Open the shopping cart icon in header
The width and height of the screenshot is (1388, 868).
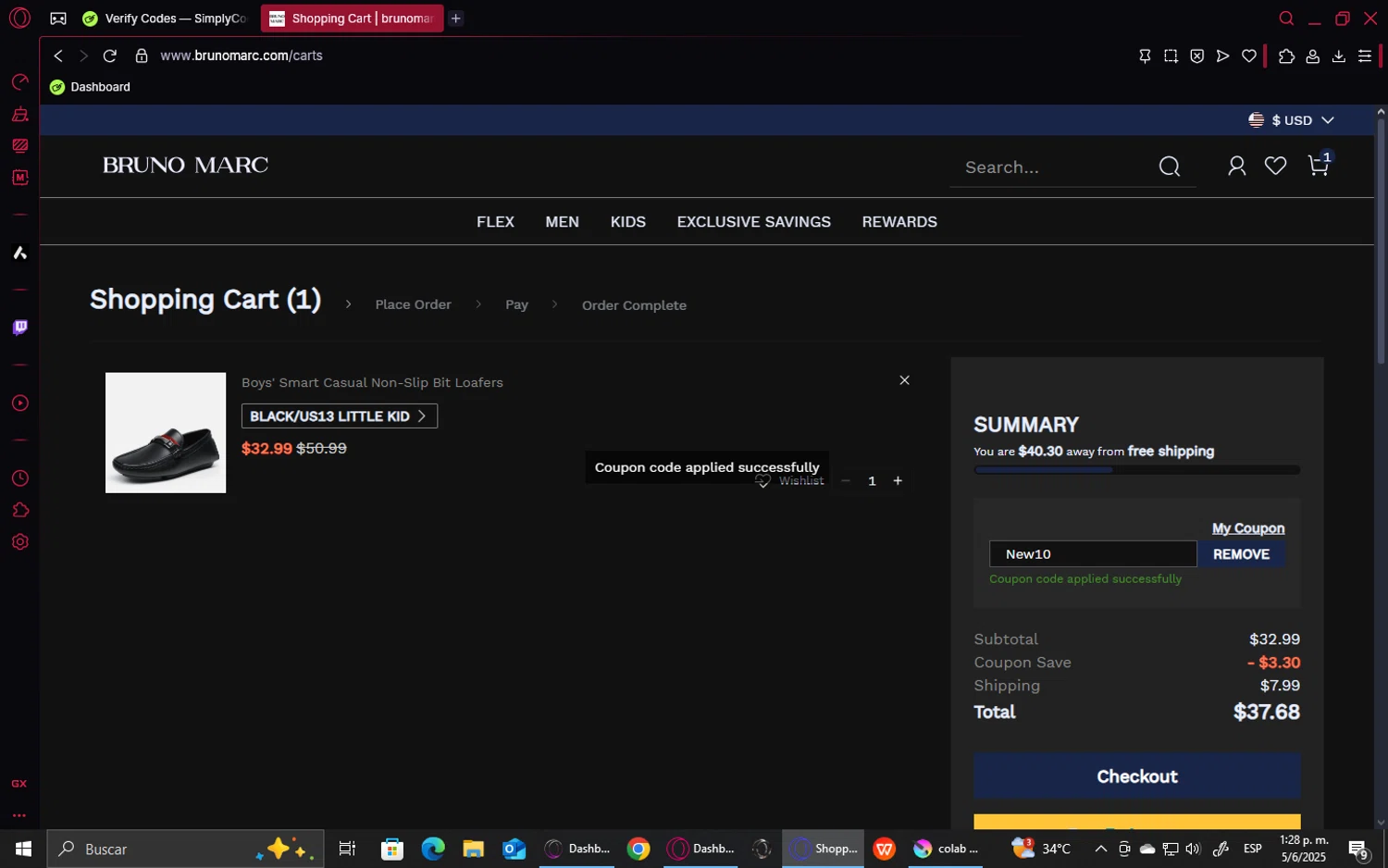[1319, 166]
